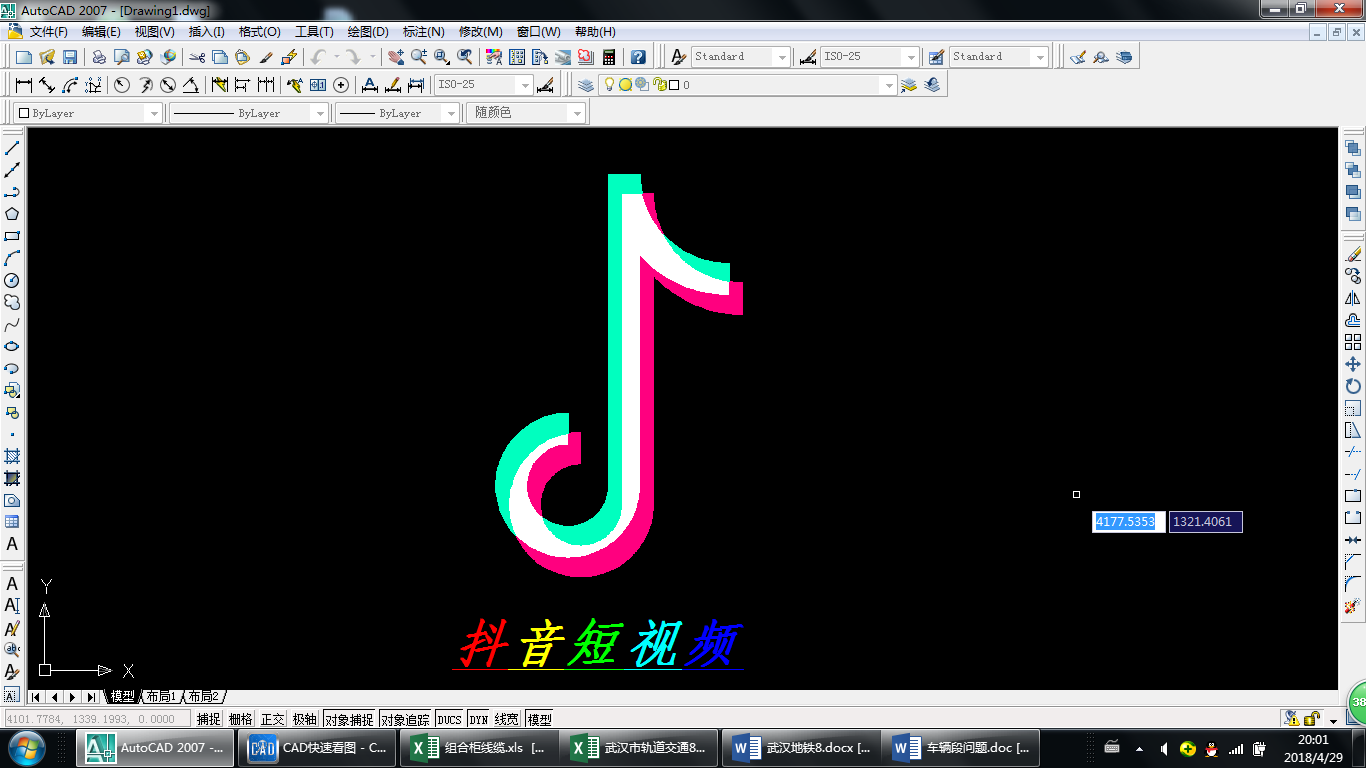Viewport: 1366px width, 768px height.
Task: Open the 修改(M) menu
Action: (481, 32)
